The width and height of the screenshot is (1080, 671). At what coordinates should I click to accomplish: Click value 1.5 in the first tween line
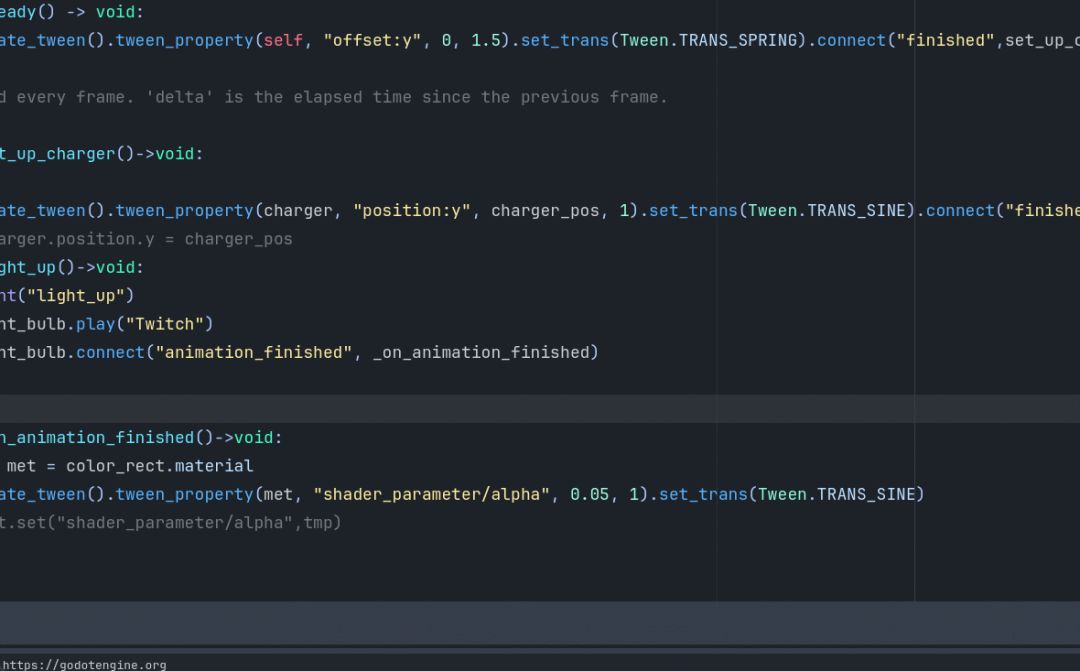(x=486, y=41)
